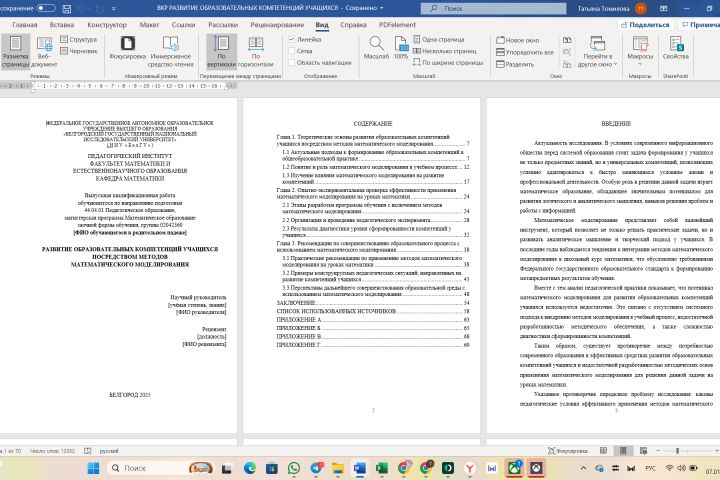Click the title bar Поиск field
This screenshot has height=480, width=720.
494,8
